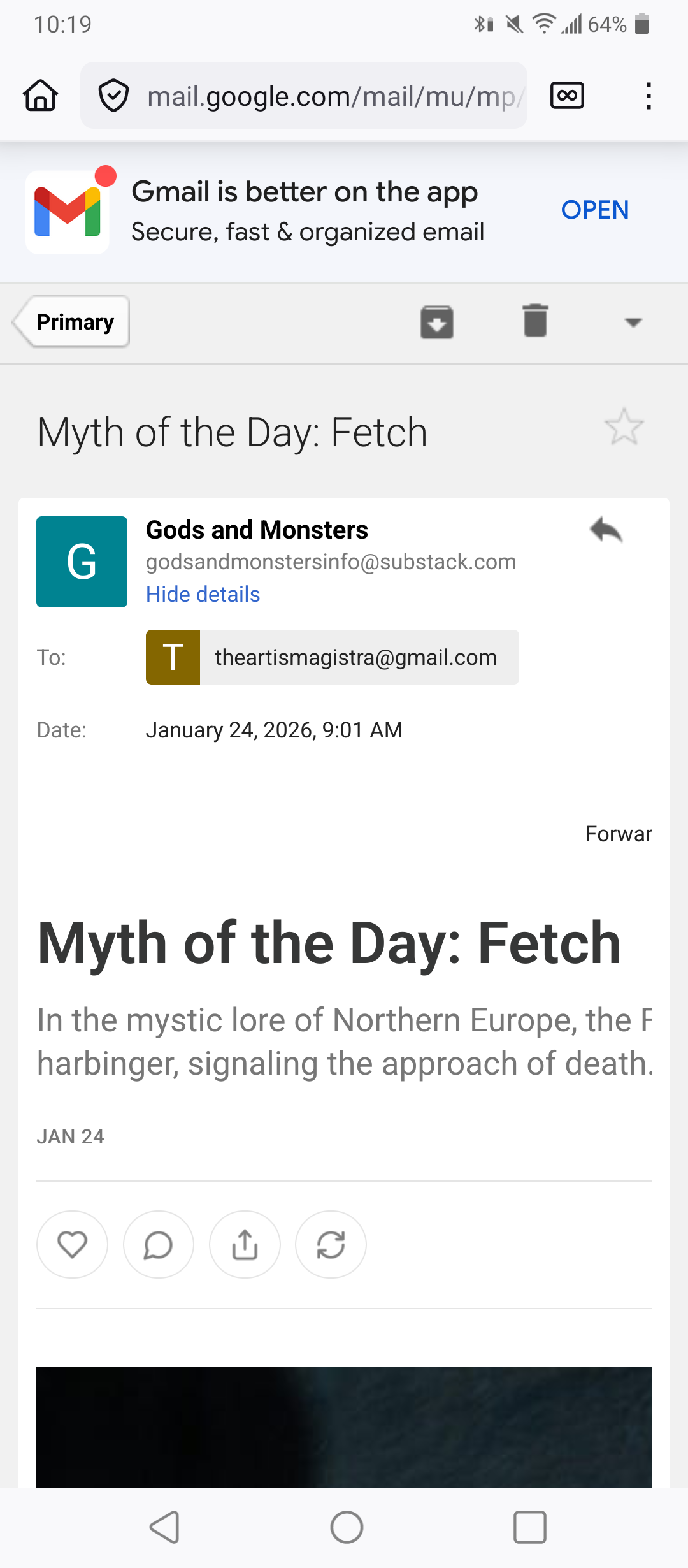
Task: Star the Myth of the Day email
Action: (x=624, y=427)
